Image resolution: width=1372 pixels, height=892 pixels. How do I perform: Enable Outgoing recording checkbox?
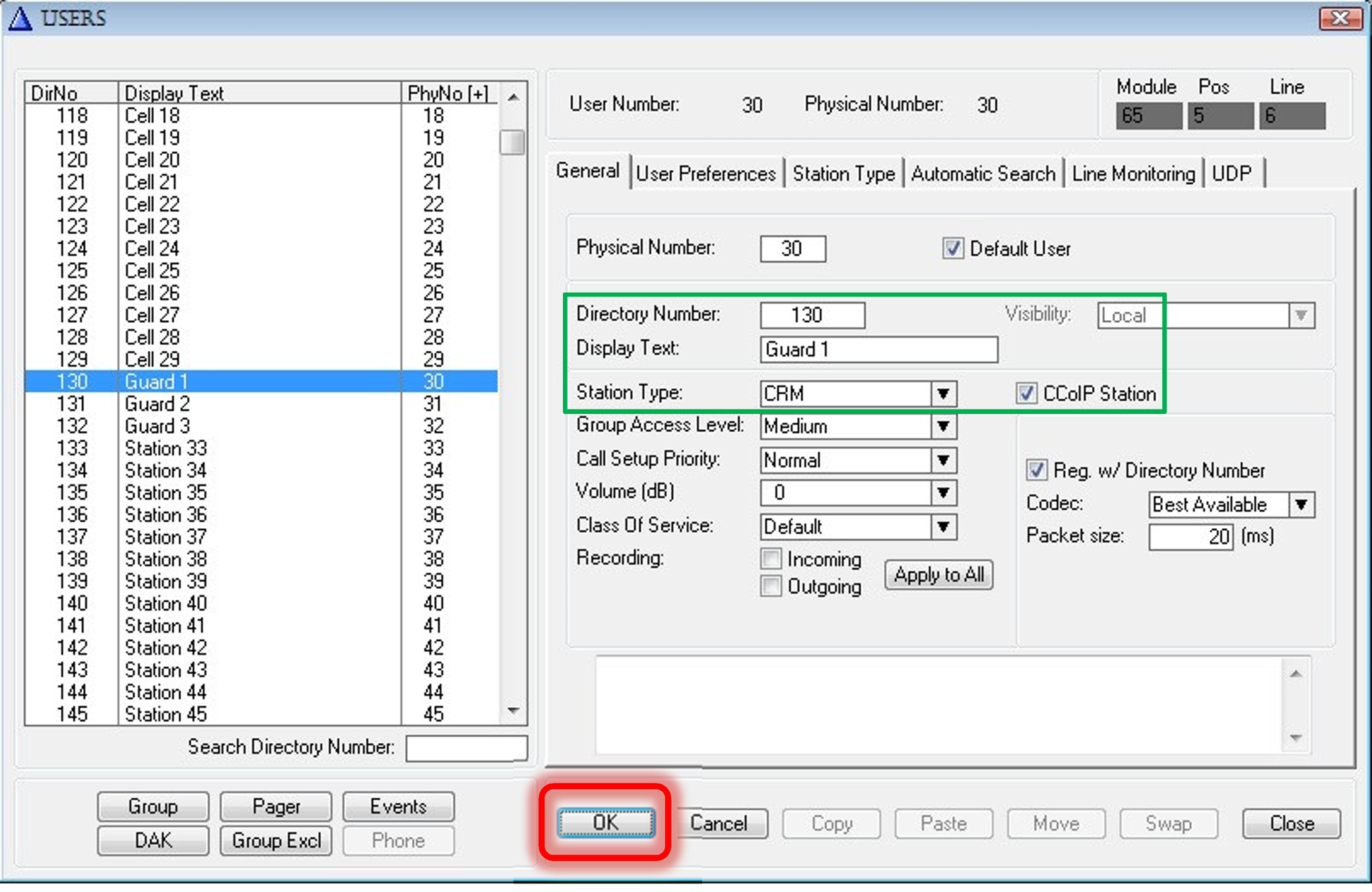coord(771,586)
